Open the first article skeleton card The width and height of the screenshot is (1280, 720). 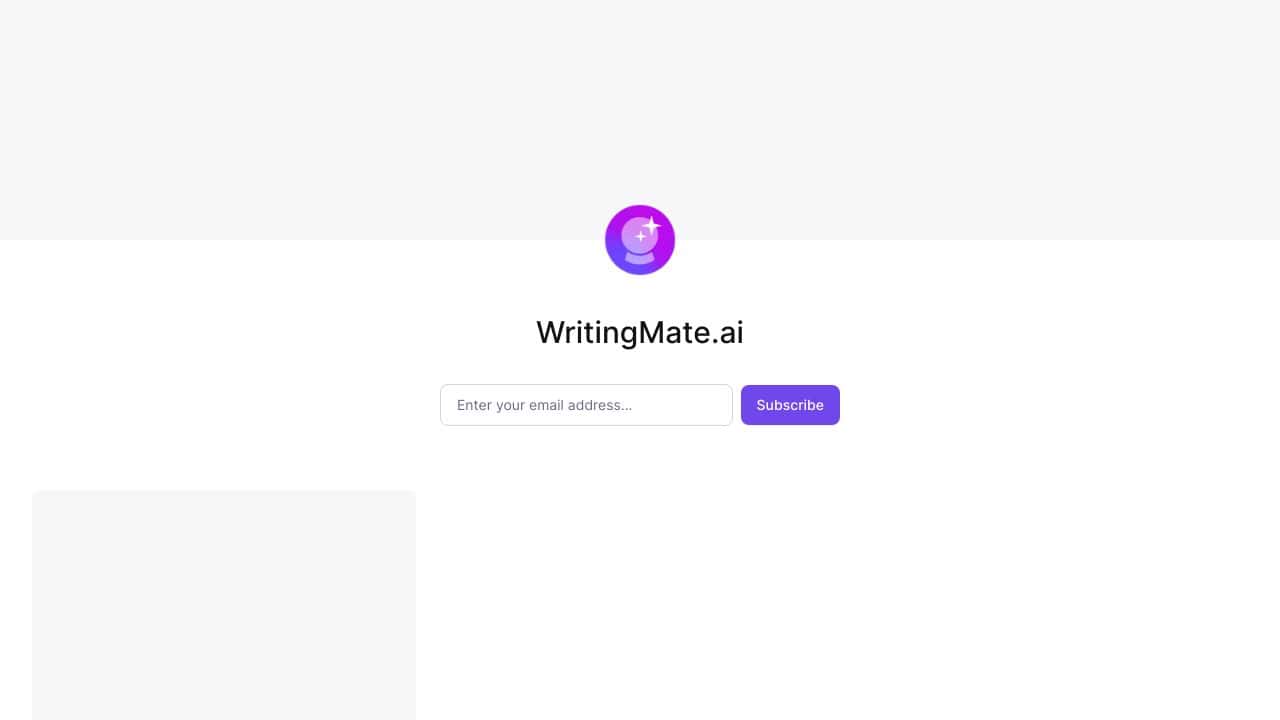point(224,605)
